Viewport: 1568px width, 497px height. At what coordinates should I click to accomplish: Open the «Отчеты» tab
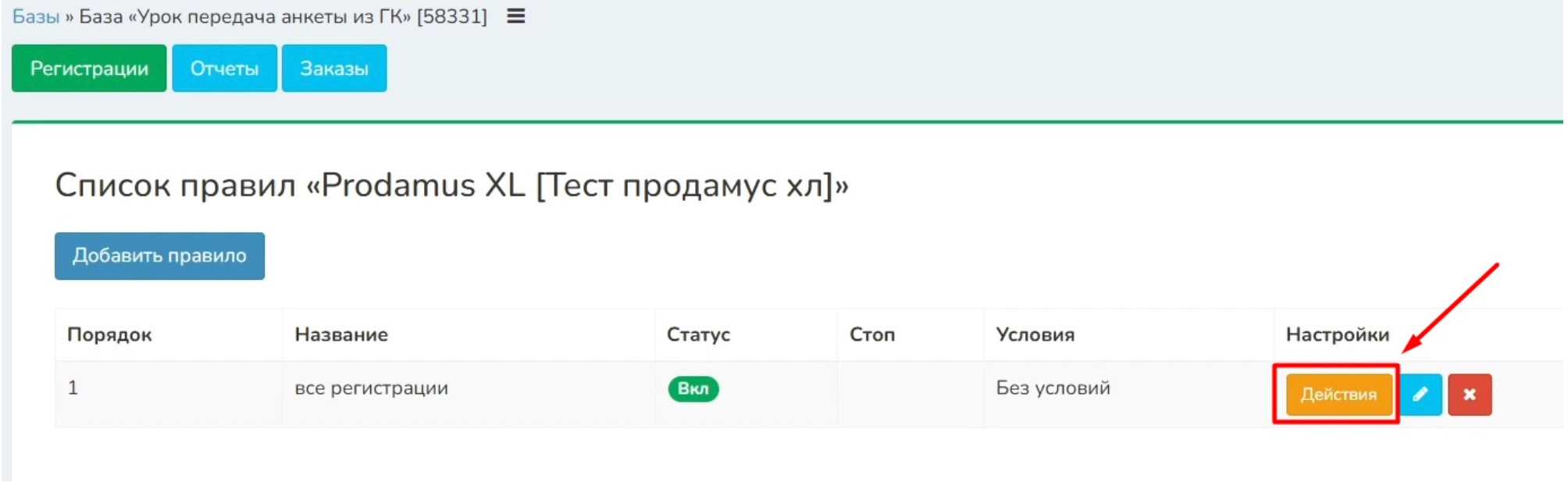pos(224,69)
